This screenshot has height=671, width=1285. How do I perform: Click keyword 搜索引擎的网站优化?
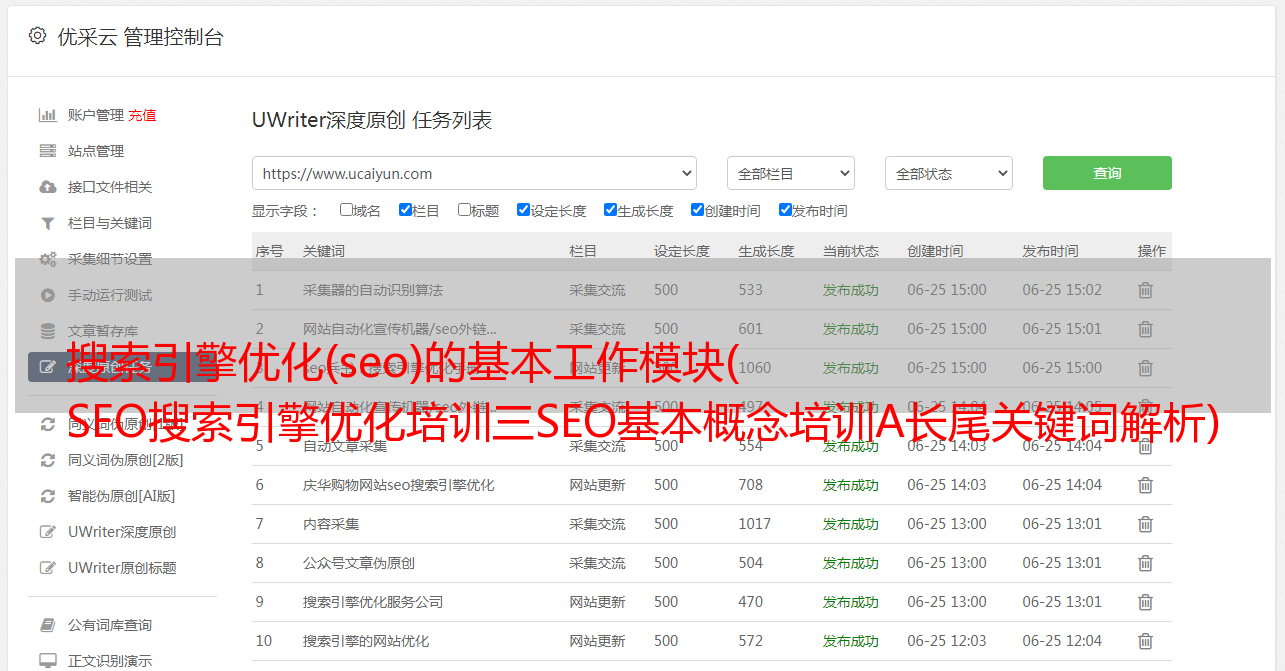click(x=366, y=641)
